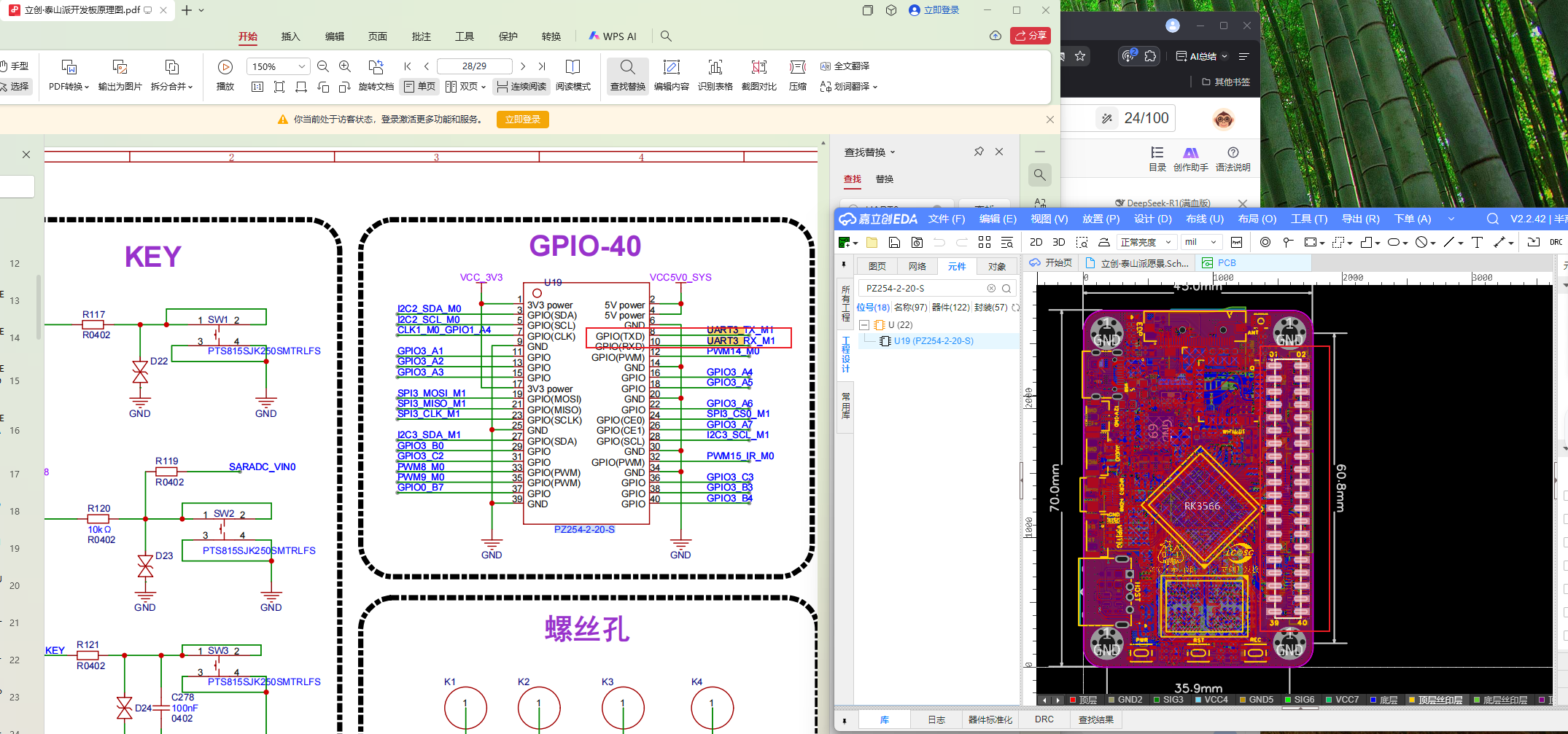
Task: Click search icon in EasyEDA component filter
Action: (x=1006, y=289)
